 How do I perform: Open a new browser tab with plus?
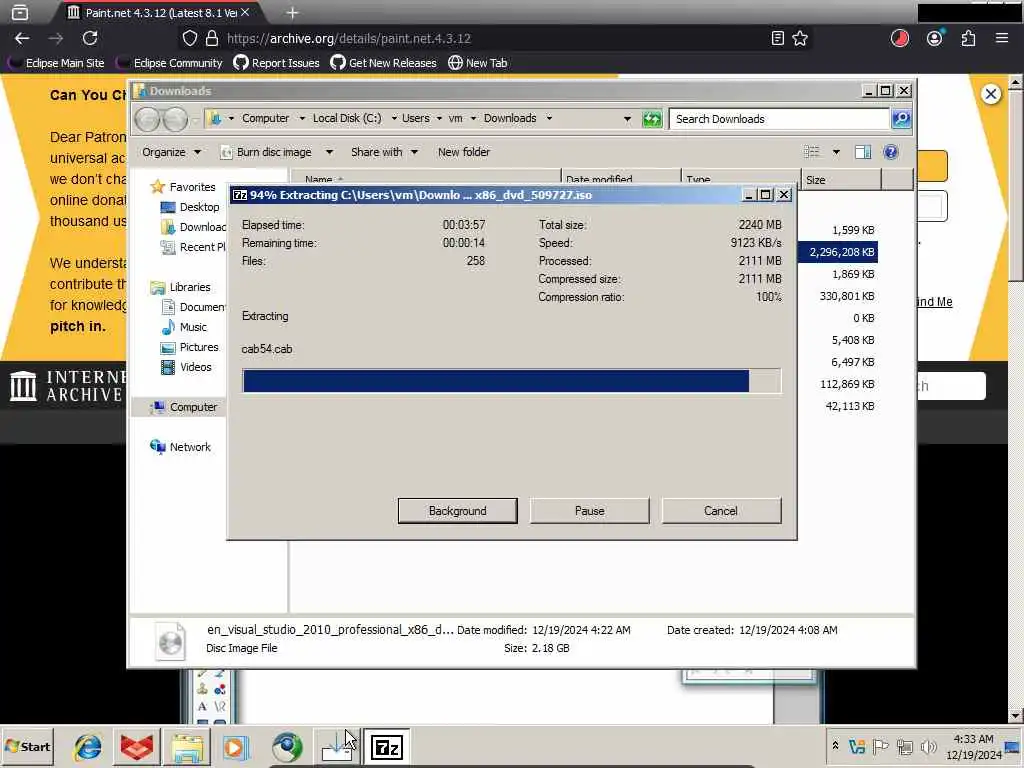tap(293, 12)
